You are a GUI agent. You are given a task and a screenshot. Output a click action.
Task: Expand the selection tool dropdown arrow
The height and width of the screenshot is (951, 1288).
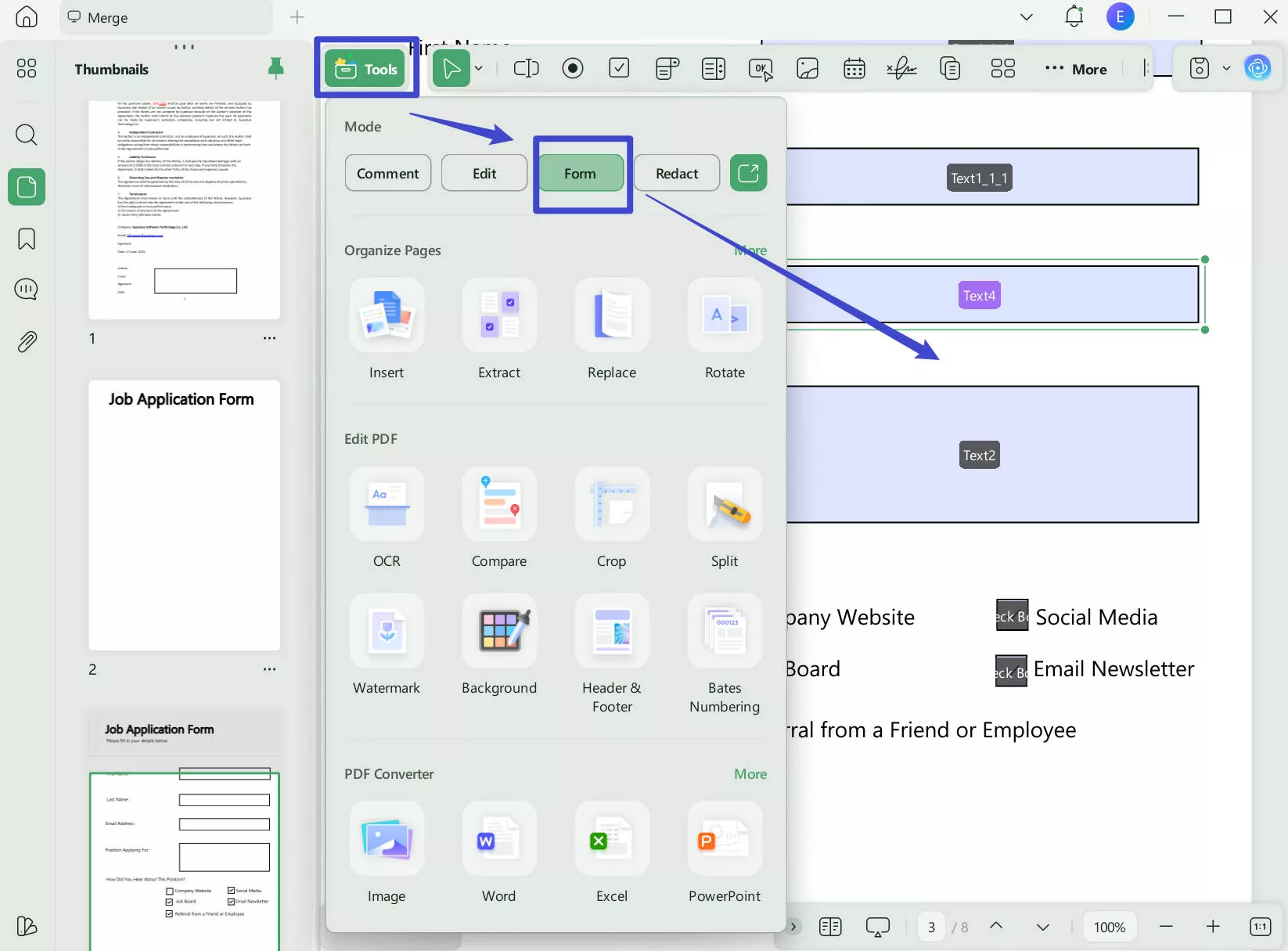(x=478, y=68)
